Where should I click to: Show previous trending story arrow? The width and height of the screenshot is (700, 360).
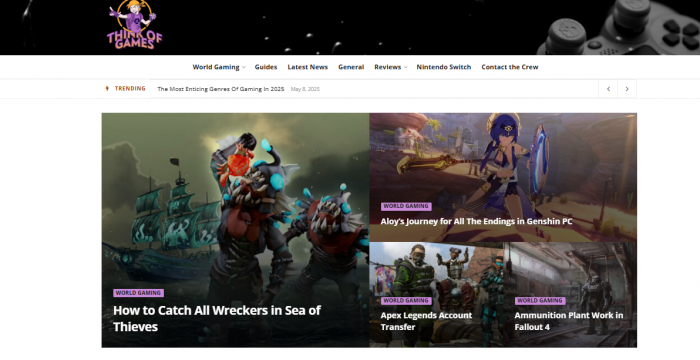click(608, 89)
